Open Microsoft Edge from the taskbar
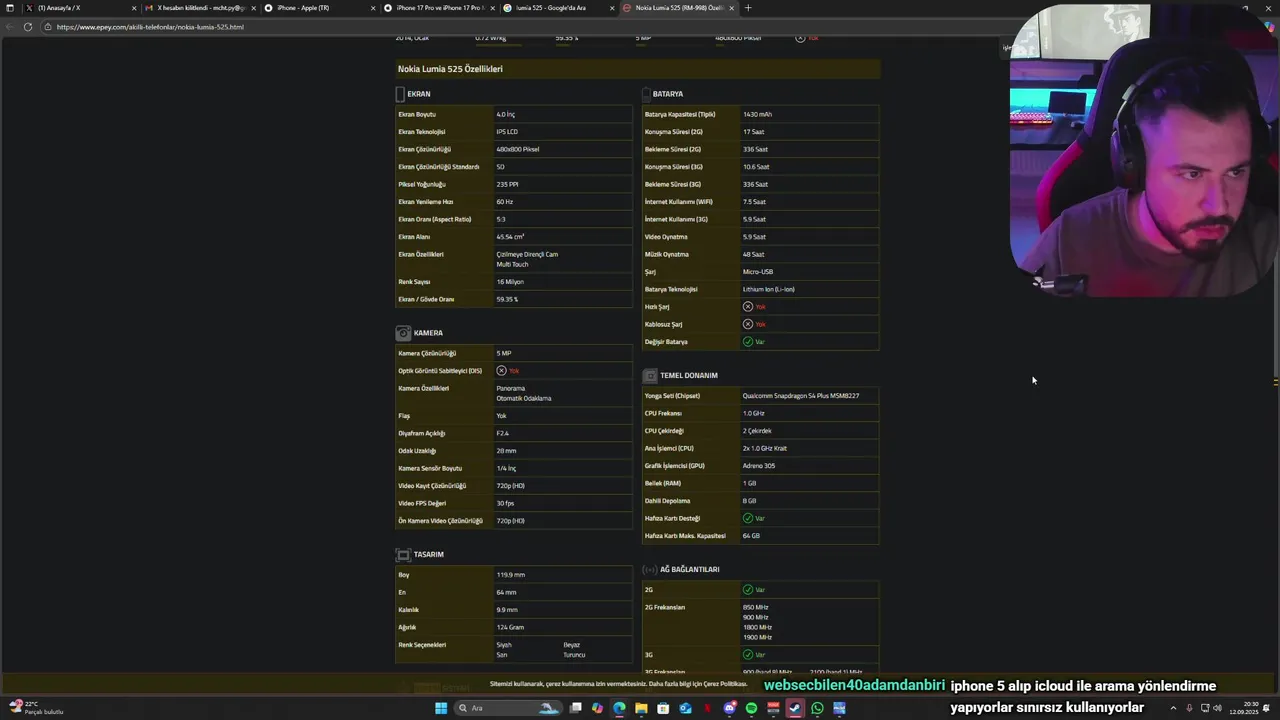Screen dimensions: 1280x720 click(619, 708)
